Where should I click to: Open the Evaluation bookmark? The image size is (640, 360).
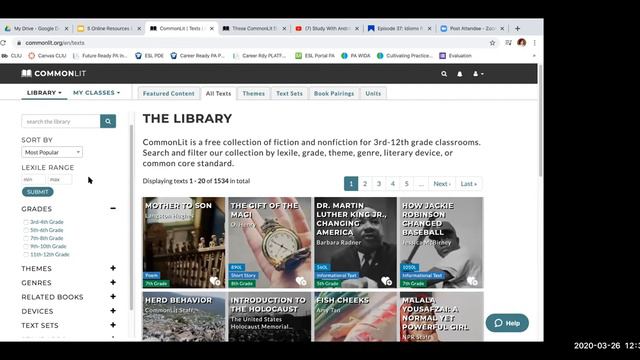click(456, 56)
